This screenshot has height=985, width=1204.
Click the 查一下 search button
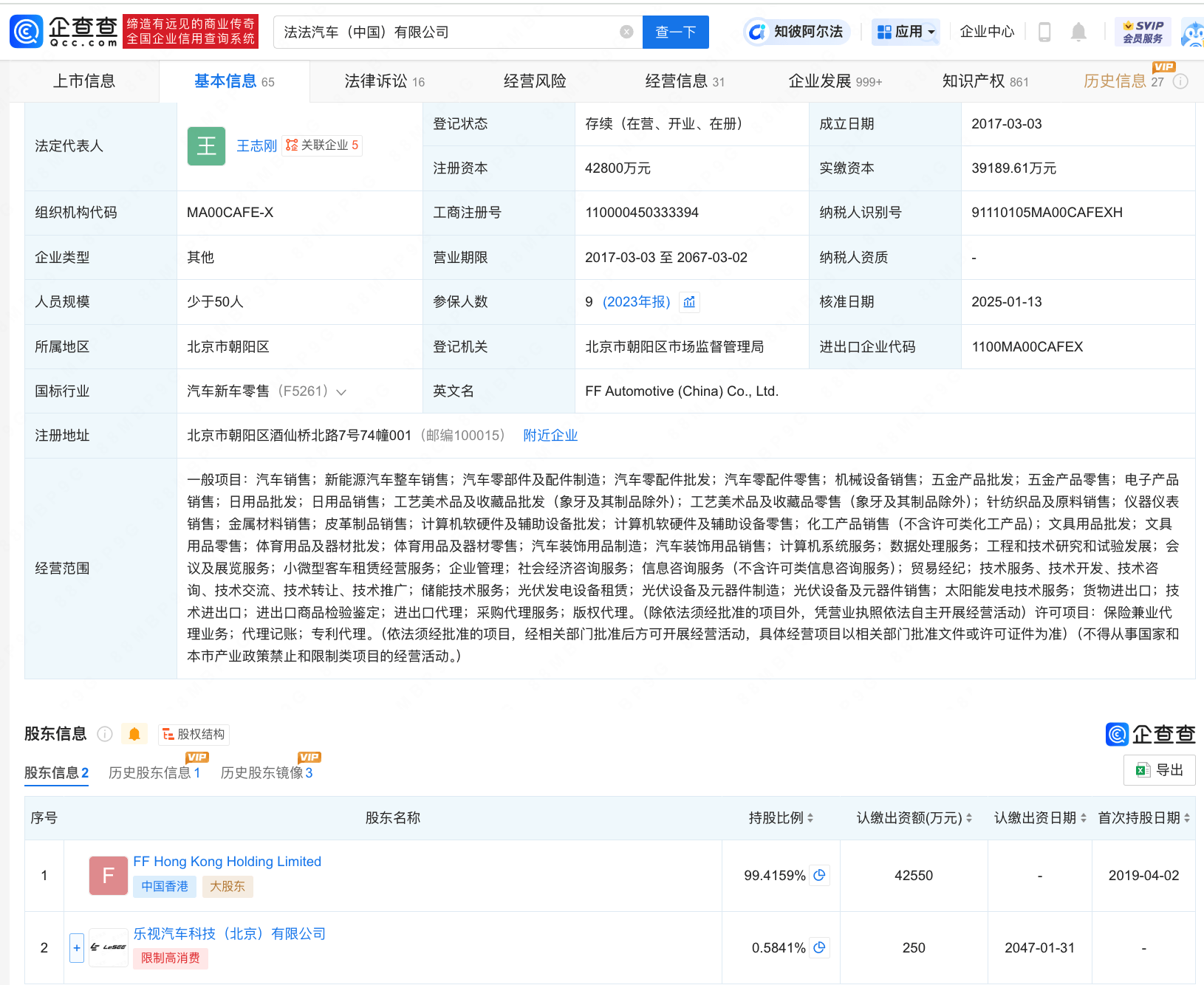coord(675,32)
